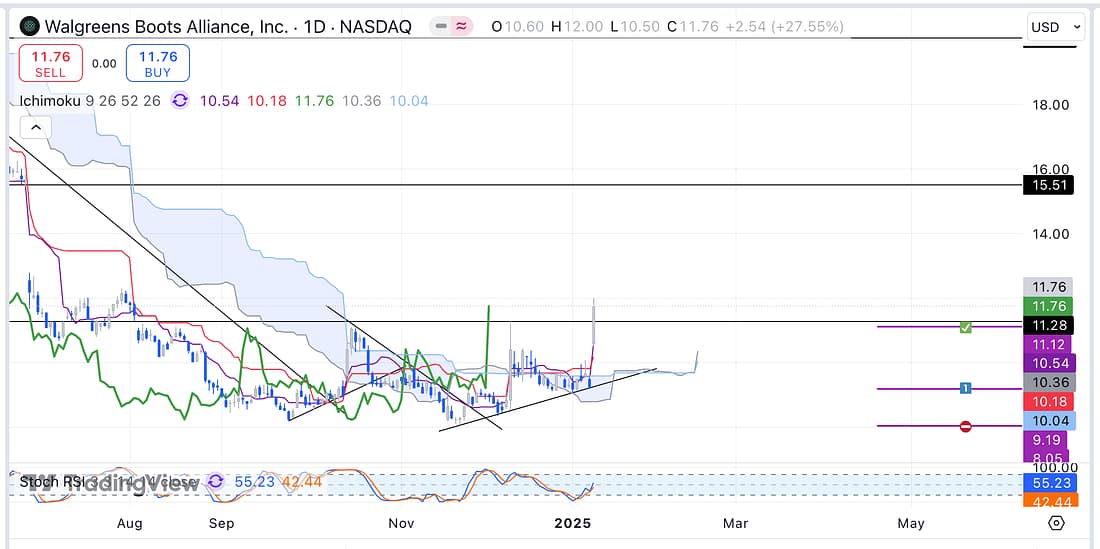Toggle the pink wave data-mode indicator
The height and width of the screenshot is (549, 1100).
tap(461, 27)
